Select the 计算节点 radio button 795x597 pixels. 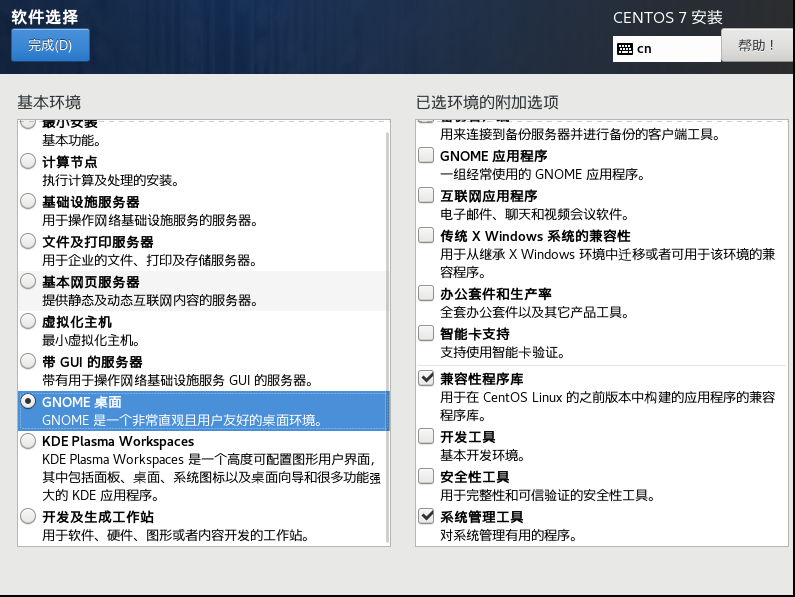click(x=28, y=161)
